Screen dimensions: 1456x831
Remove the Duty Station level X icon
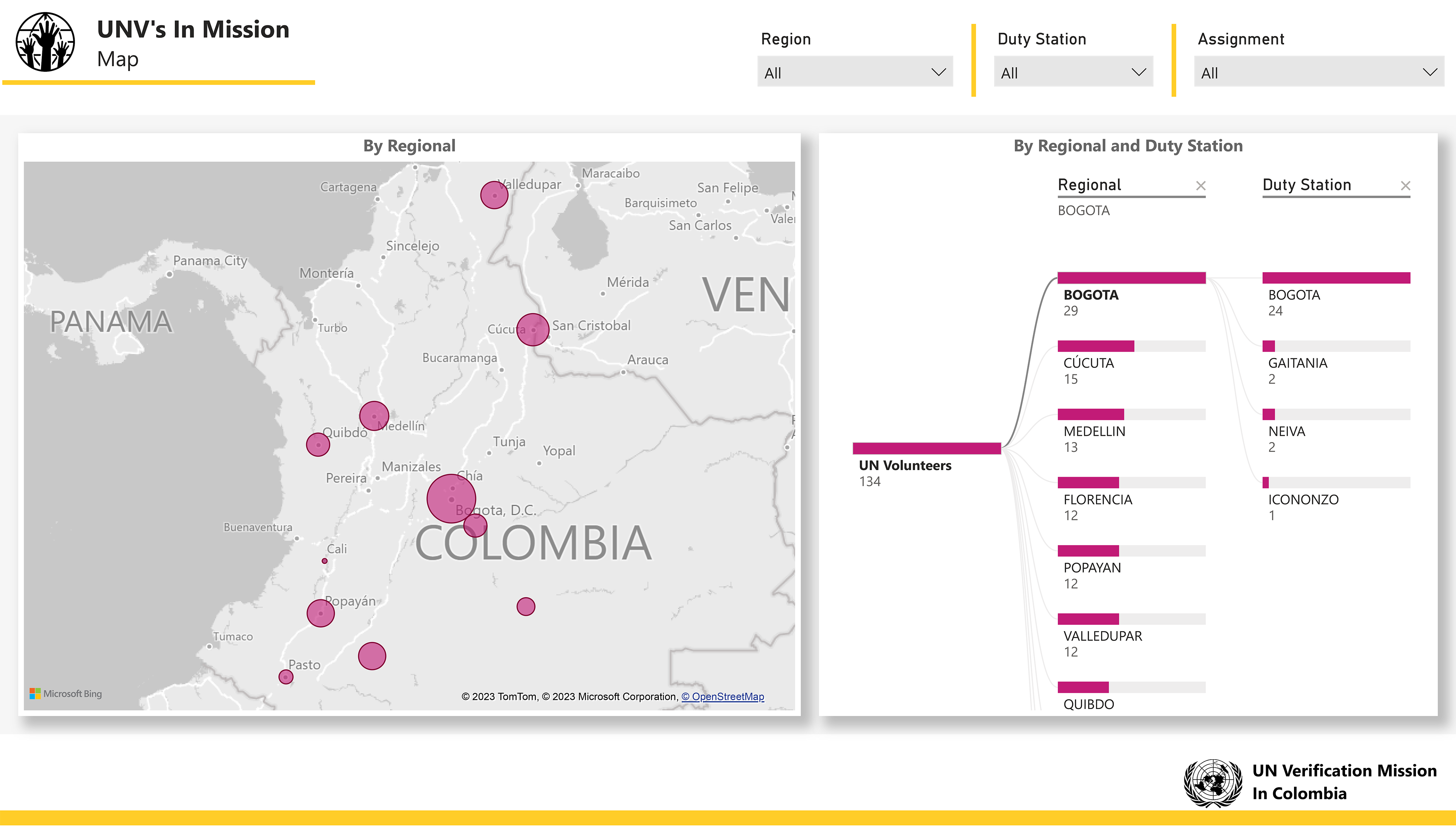[x=1405, y=185]
